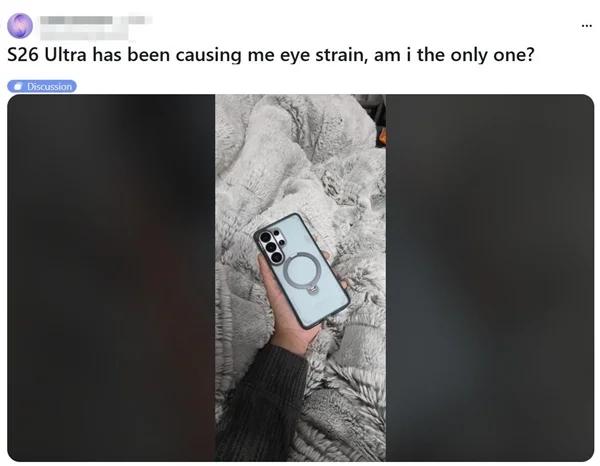Open the post titled S26 Ultra eye strain
This screenshot has height=466, width=600.
pyautogui.click(x=271, y=55)
